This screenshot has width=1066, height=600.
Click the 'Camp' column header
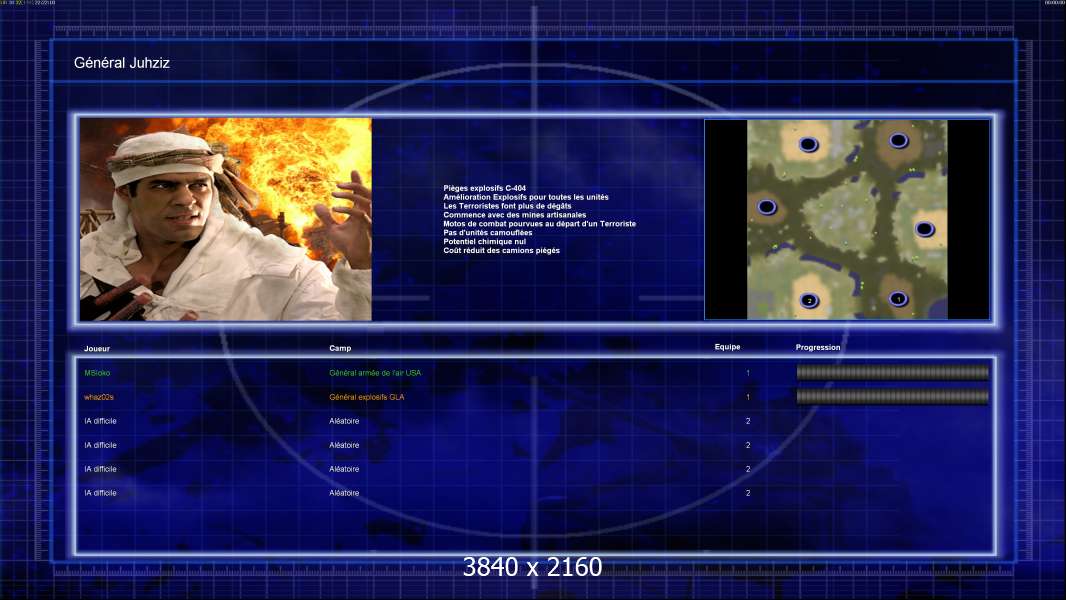340,348
